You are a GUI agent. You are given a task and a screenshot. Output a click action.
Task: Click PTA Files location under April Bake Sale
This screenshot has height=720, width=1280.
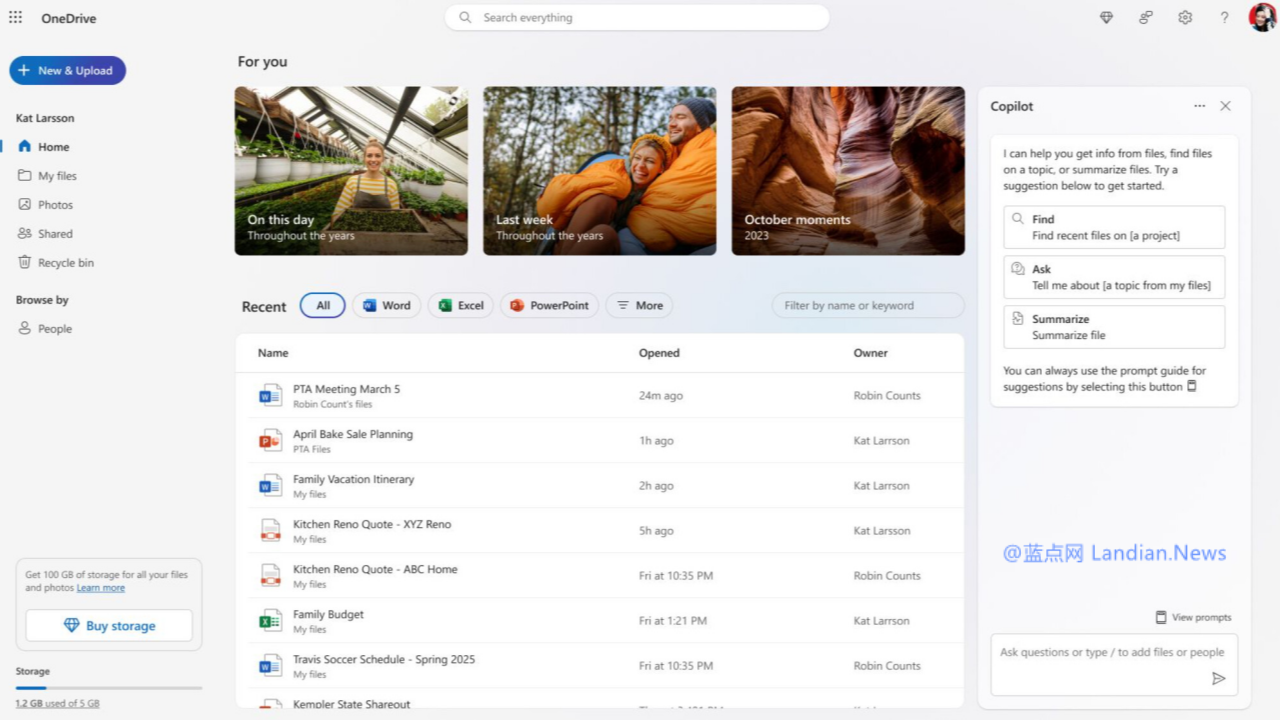(x=311, y=449)
